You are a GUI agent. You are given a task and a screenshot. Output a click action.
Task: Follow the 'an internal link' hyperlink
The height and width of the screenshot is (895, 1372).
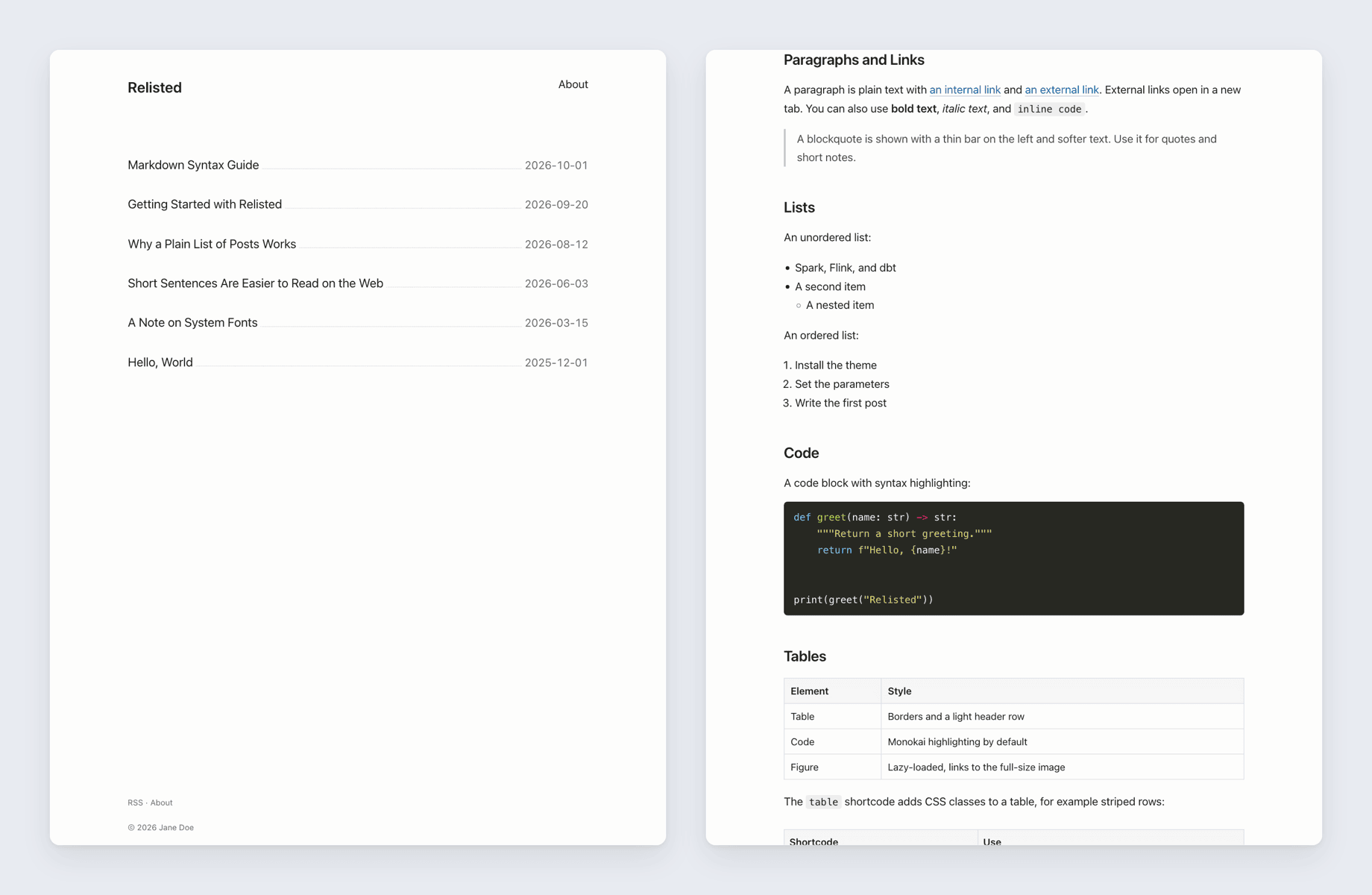click(965, 89)
